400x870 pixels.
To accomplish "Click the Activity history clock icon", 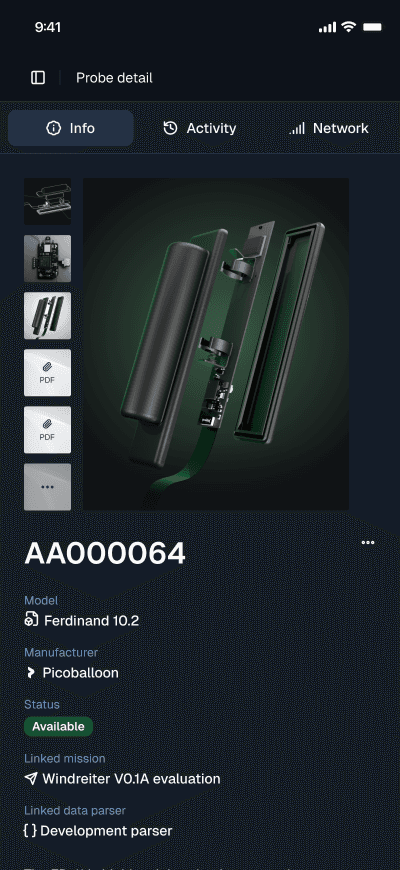I will point(170,128).
